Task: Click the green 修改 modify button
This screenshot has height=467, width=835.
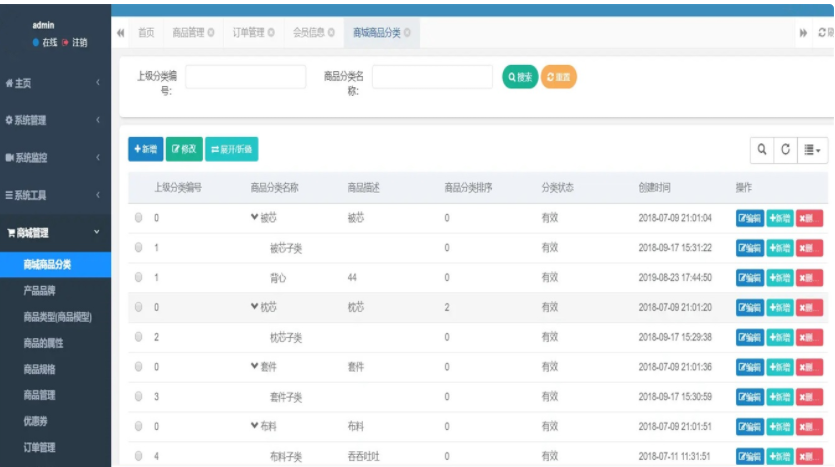Action: click(184, 149)
